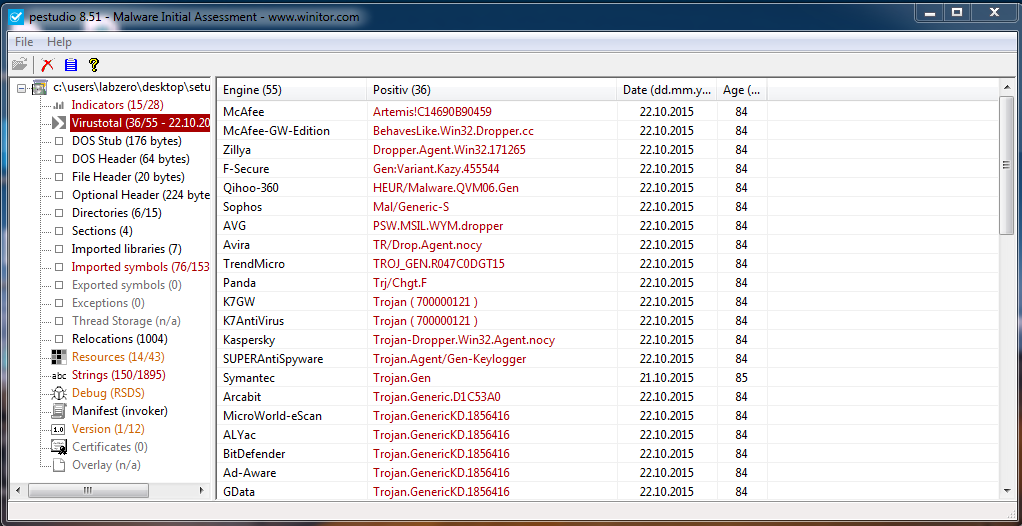
Task: Click BehavesLike.Win32.Dropper.cc detection text
Action: click(x=454, y=131)
